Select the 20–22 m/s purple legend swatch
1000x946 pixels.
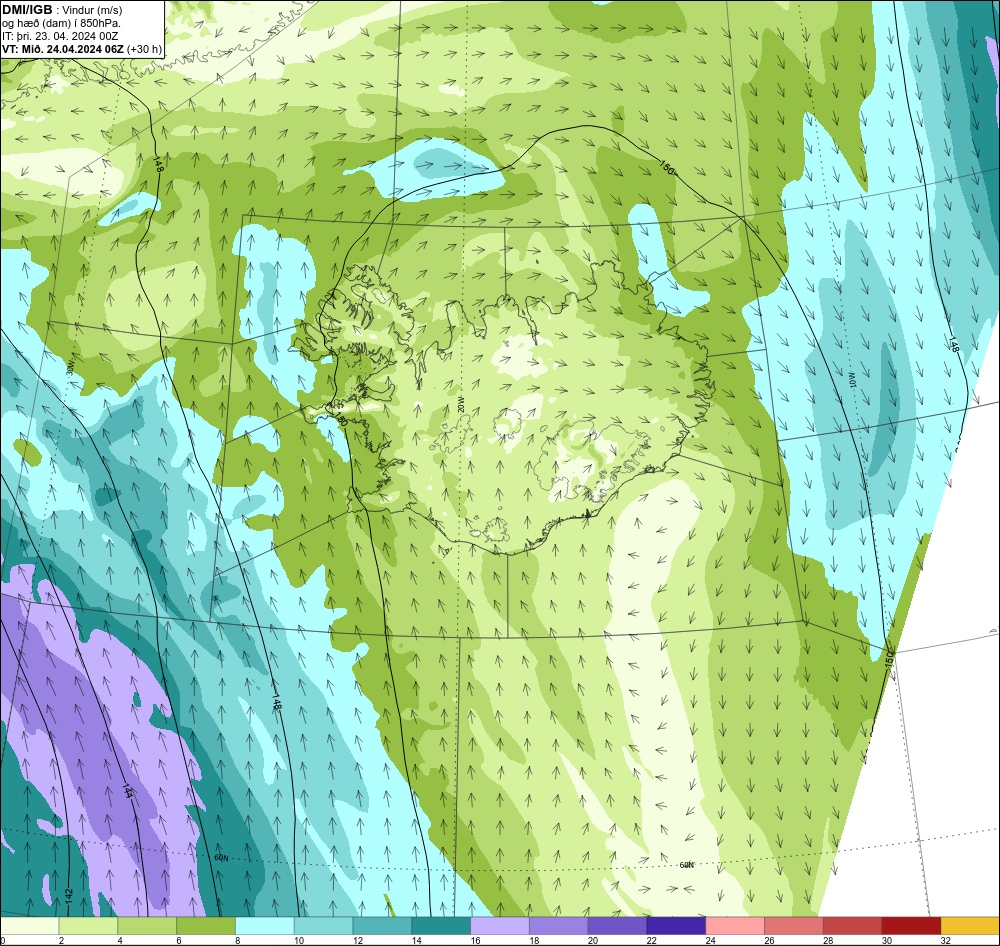point(617,926)
